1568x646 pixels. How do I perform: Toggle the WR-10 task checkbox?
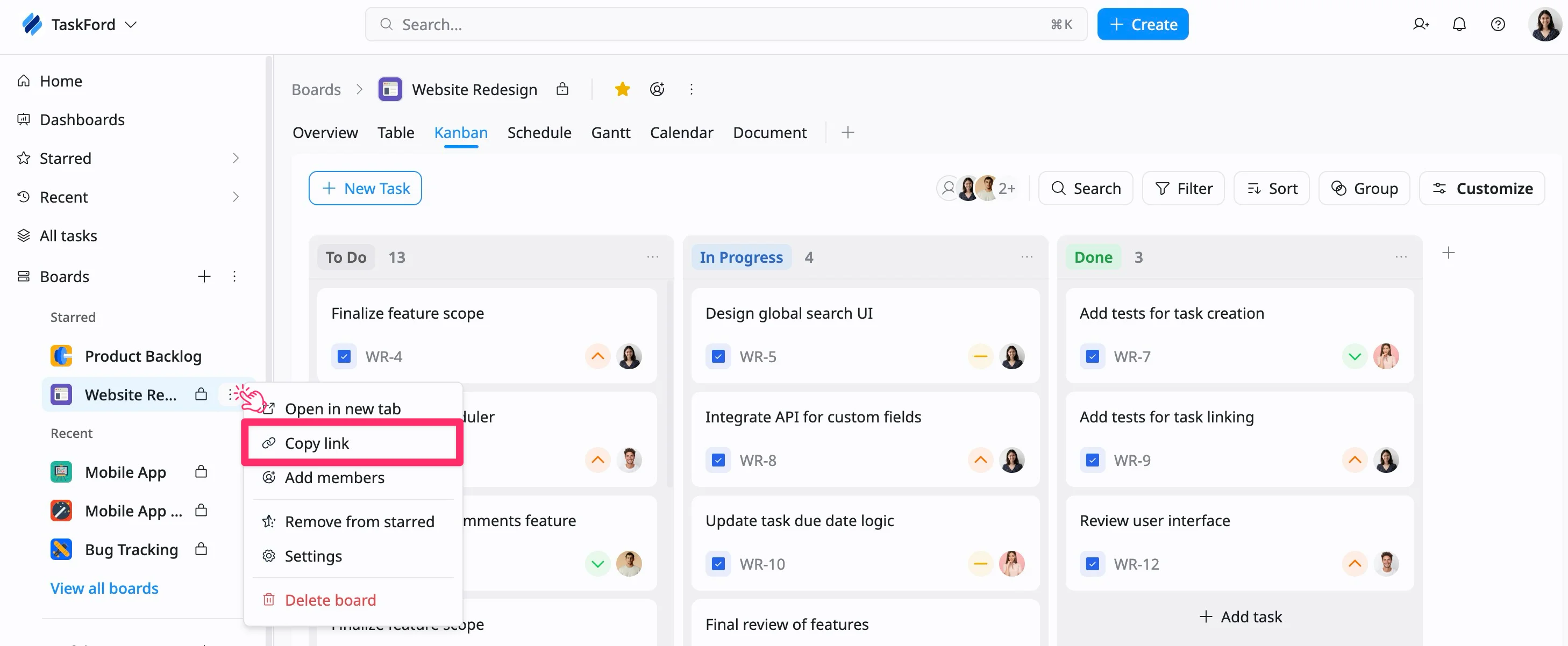[718, 564]
